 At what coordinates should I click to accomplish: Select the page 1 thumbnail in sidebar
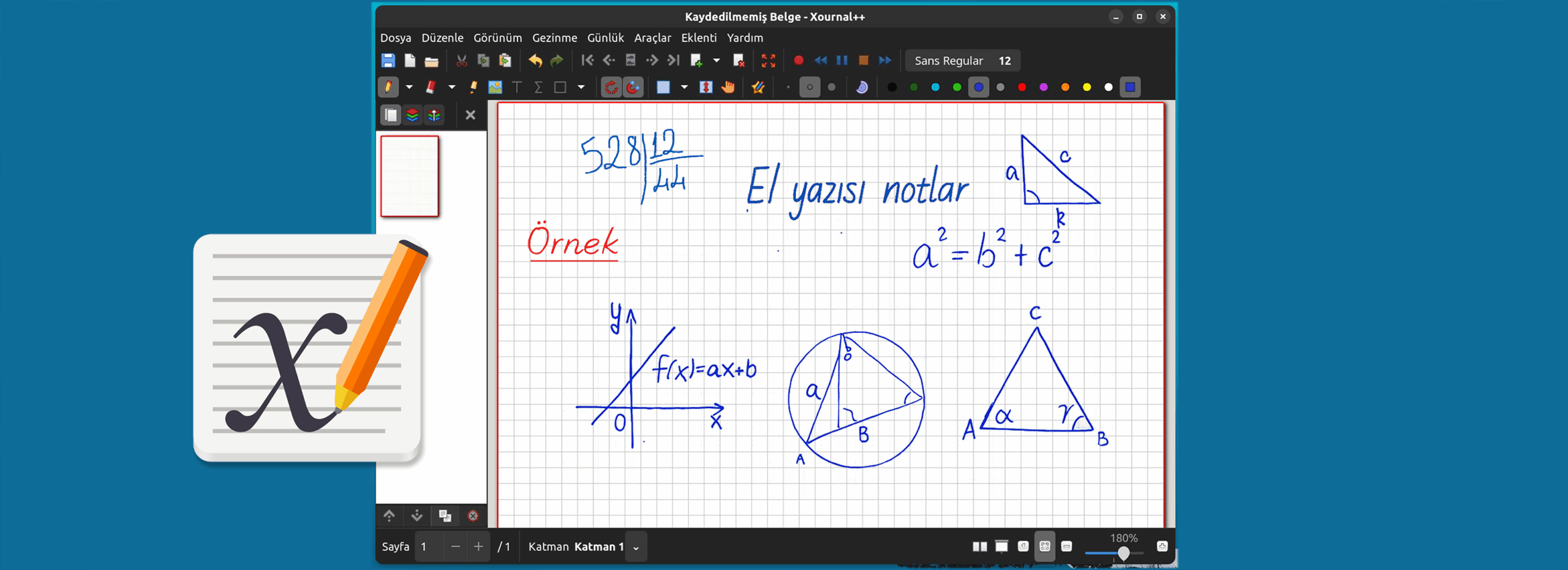pos(410,177)
